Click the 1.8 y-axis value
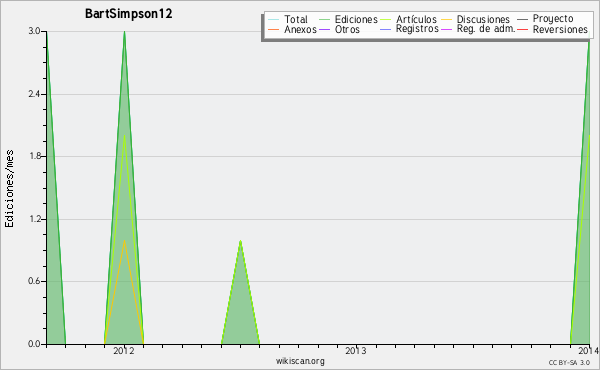This screenshot has height=370, width=600. pos(34,156)
